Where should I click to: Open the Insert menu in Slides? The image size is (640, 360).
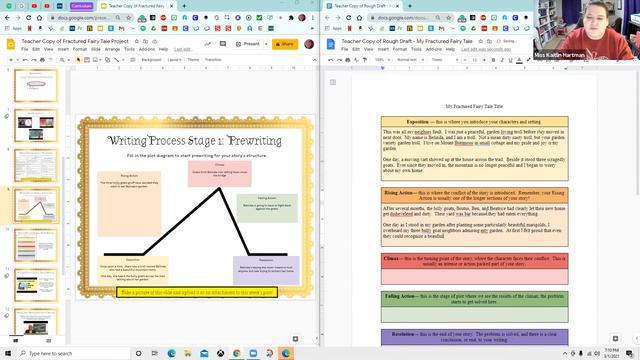coord(63,49)
